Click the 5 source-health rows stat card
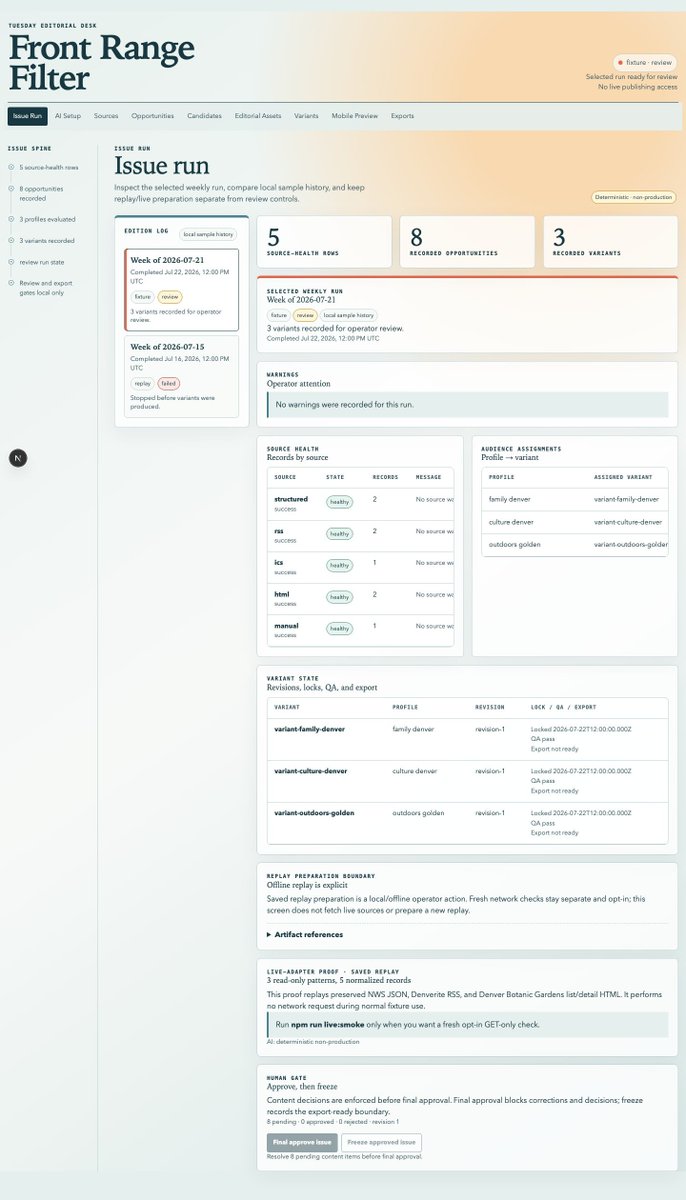This screenshot has width=686, height=1200. pos(324,241)
